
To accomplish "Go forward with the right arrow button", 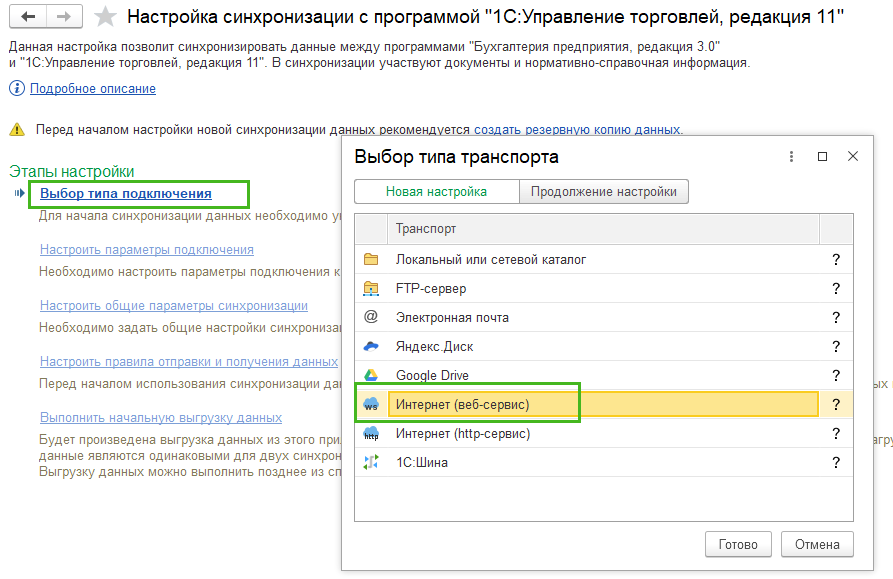I will click(x=64, y=17).
